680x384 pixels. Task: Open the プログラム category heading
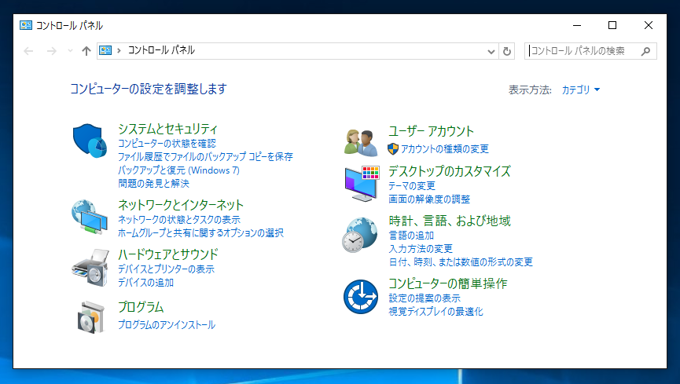click(x=141, y=307)
